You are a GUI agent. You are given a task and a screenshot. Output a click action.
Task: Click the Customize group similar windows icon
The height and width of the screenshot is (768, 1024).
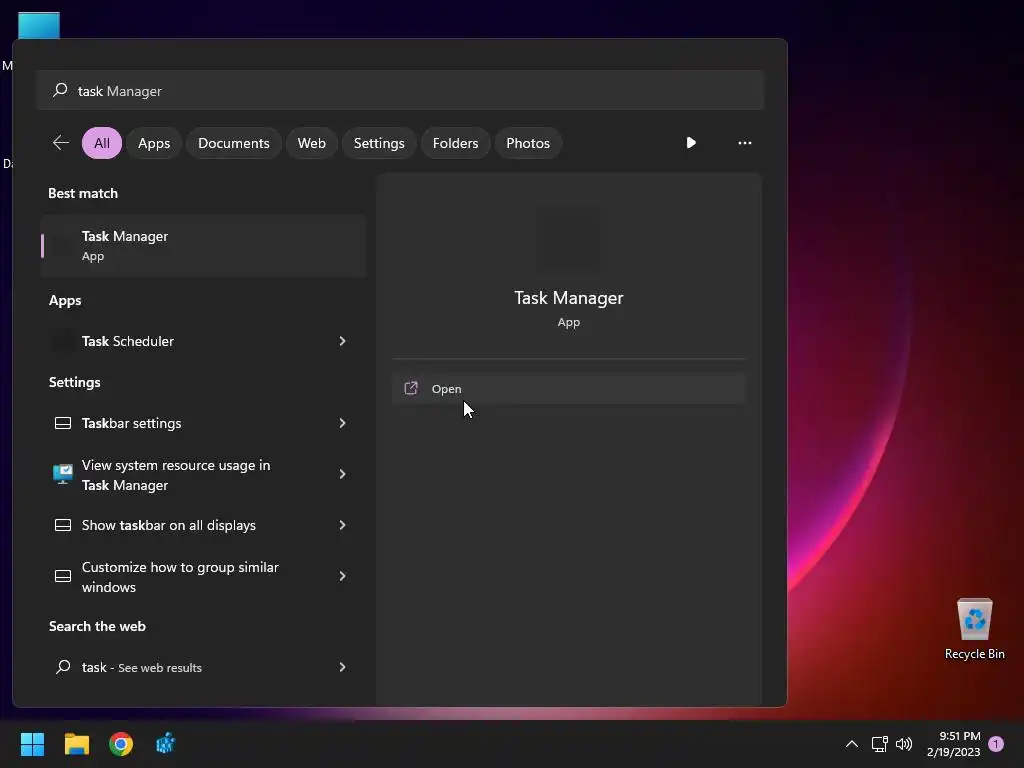(x=63, y=576)
